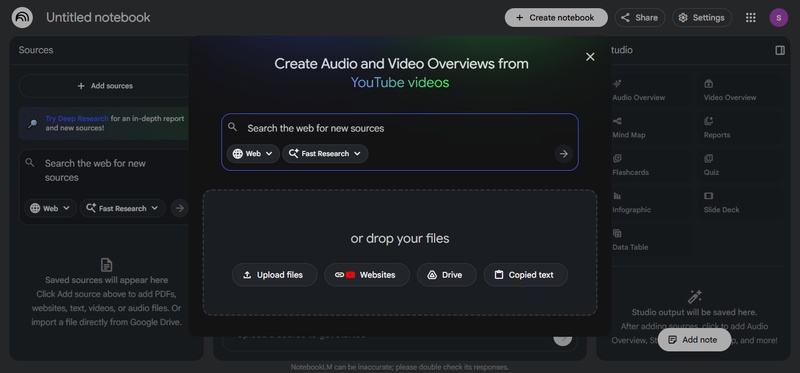Image resolution: width=800 pixels, height=373 pixels.
Task: Open the Google apps grid icon
Action: 751,17
